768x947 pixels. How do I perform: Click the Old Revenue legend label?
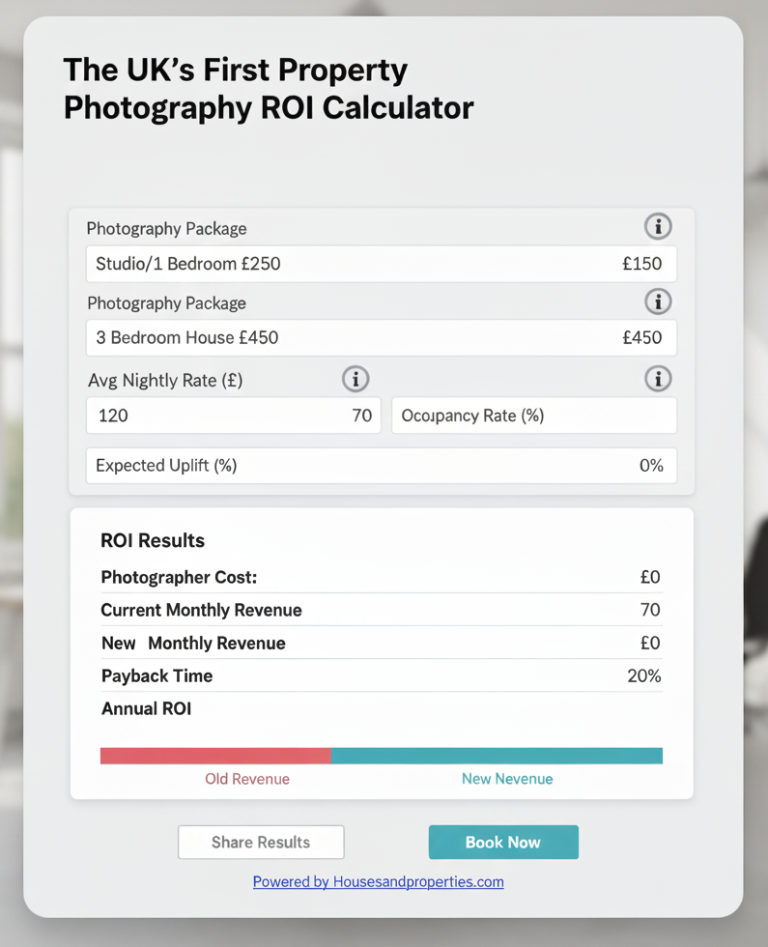coord(247,779)
